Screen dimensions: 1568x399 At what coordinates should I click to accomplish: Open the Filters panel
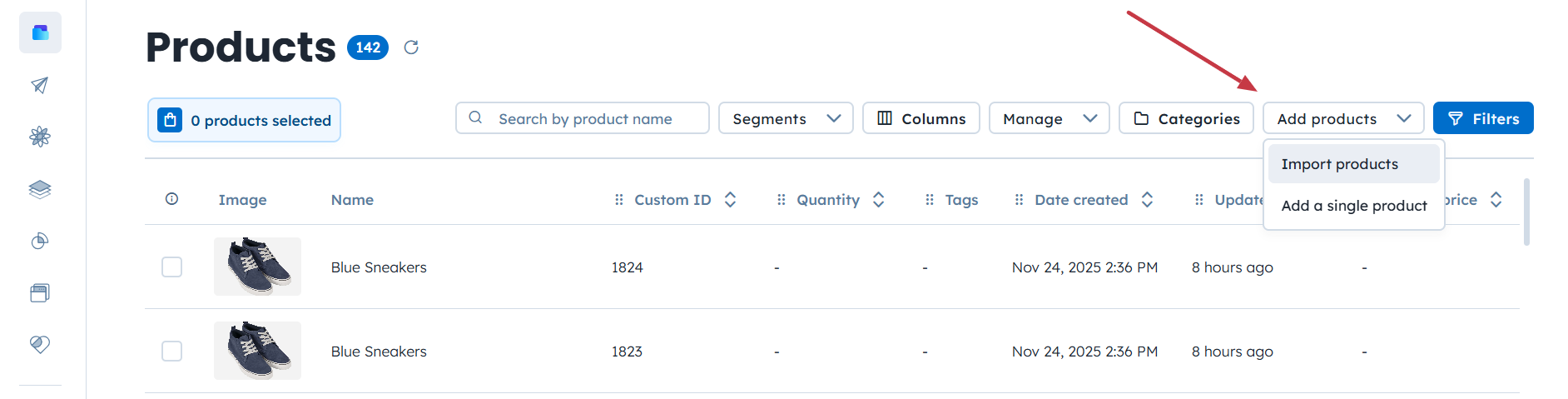(1483, 118)
